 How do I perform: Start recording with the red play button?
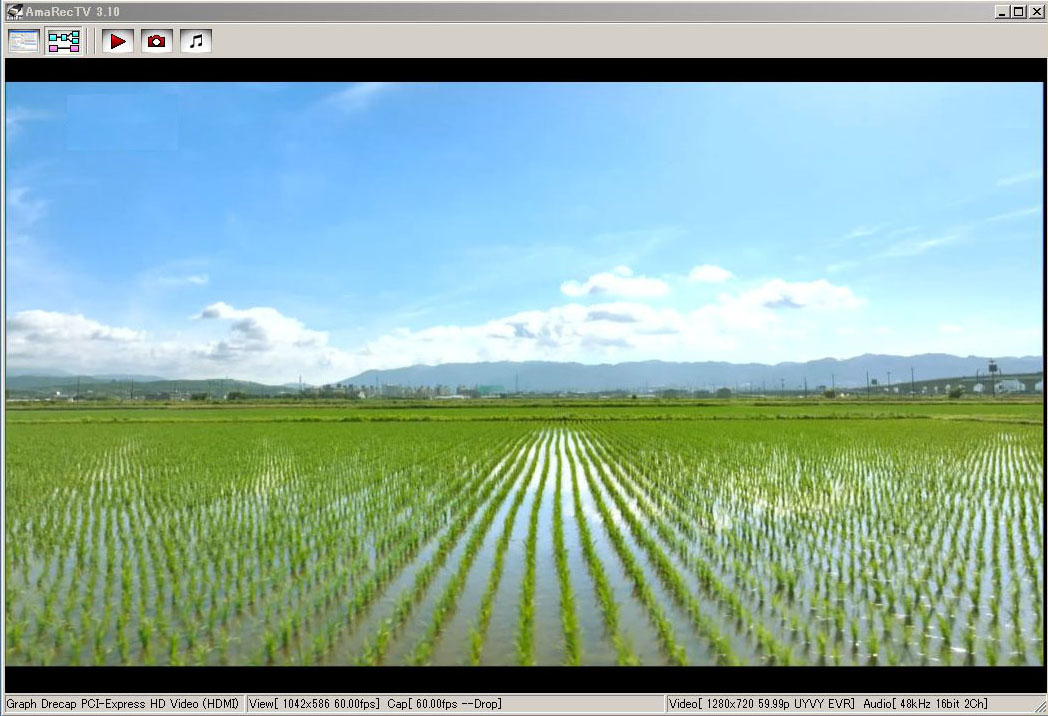coord(118,41)
